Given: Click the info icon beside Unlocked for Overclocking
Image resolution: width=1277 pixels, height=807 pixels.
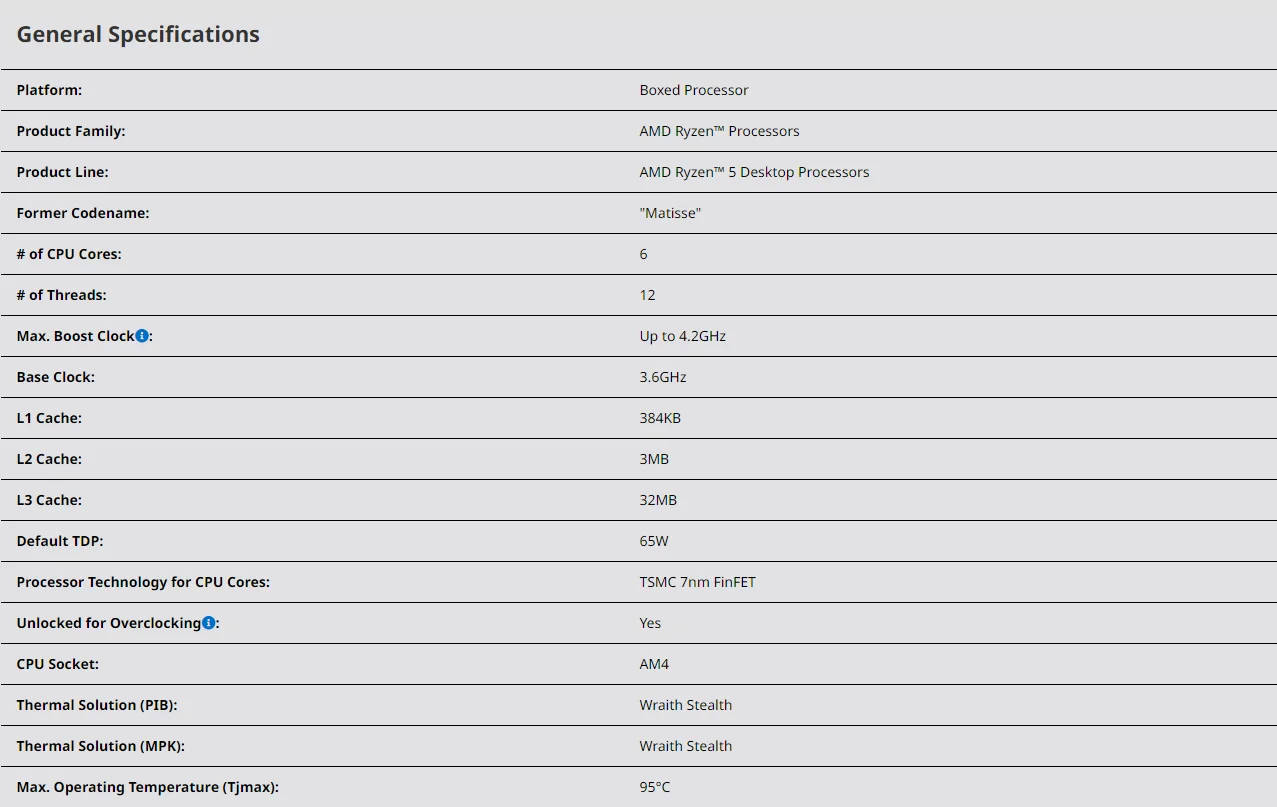Looking at the screenshot, I should pyautogui.click(x=208, y=623).
